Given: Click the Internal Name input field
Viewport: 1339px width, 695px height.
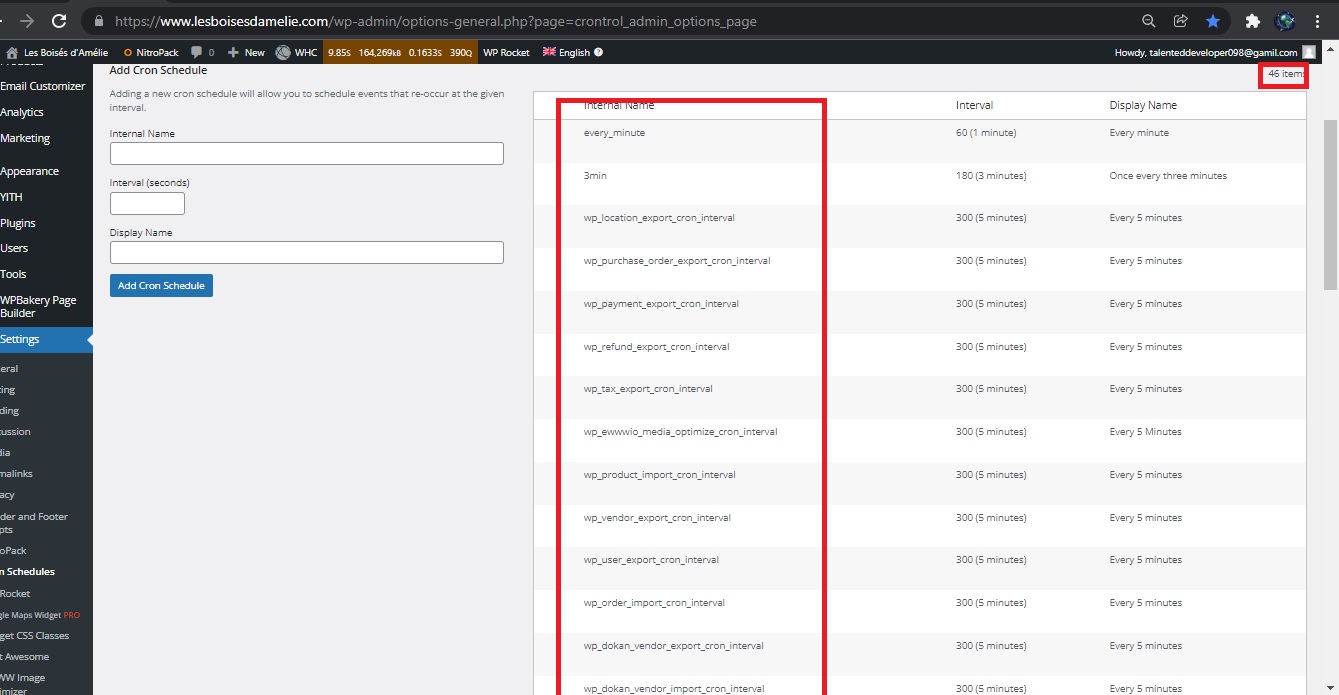Looking at the screenshot, I should tap(306, 153).
